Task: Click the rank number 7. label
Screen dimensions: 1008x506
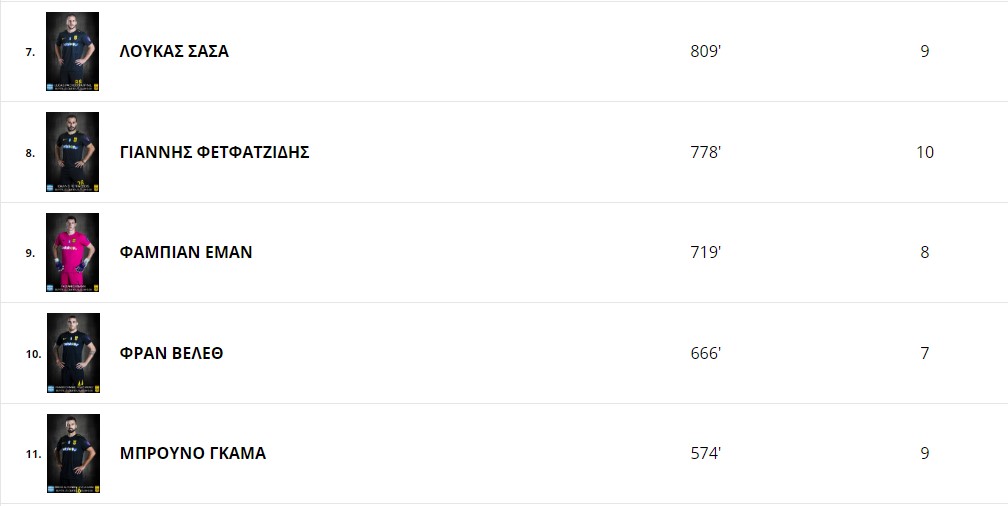Action: tap(30, 53)
